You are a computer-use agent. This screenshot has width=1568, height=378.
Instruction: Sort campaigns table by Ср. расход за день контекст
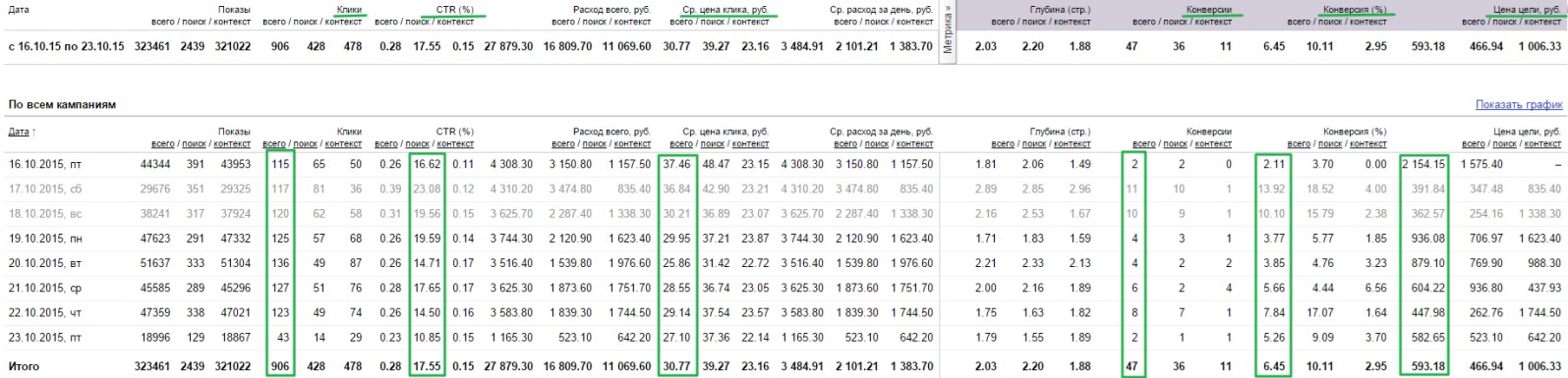[x=914, y=143]
